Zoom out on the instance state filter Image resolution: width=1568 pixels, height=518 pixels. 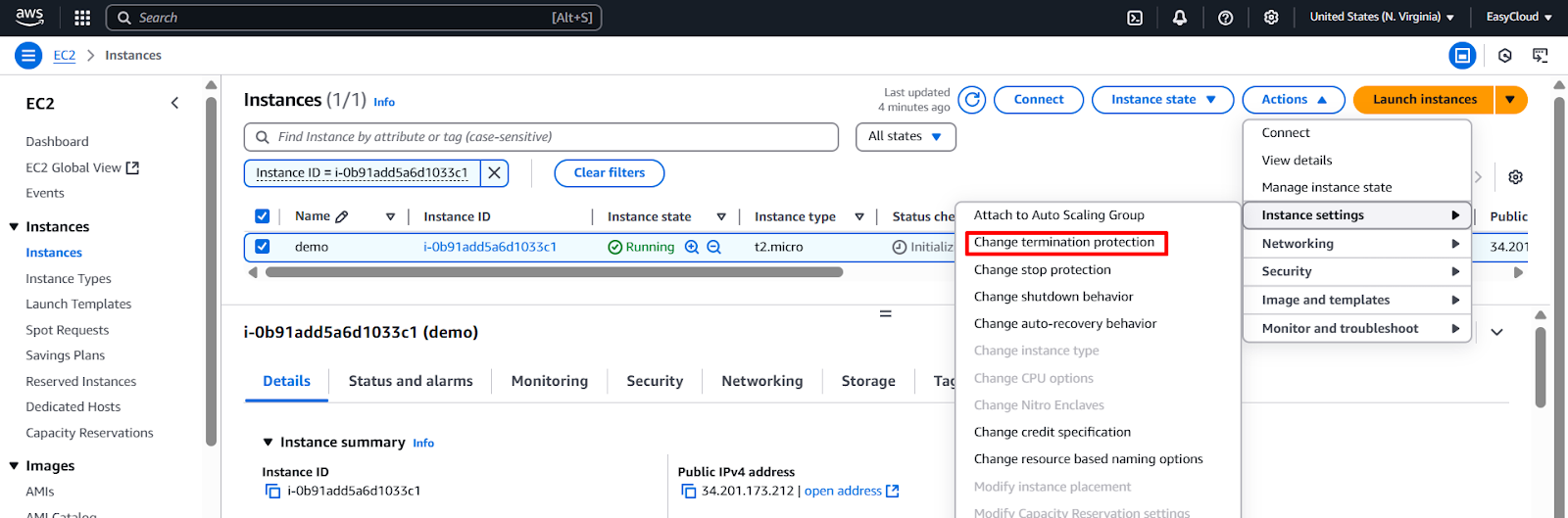point(714,247)
